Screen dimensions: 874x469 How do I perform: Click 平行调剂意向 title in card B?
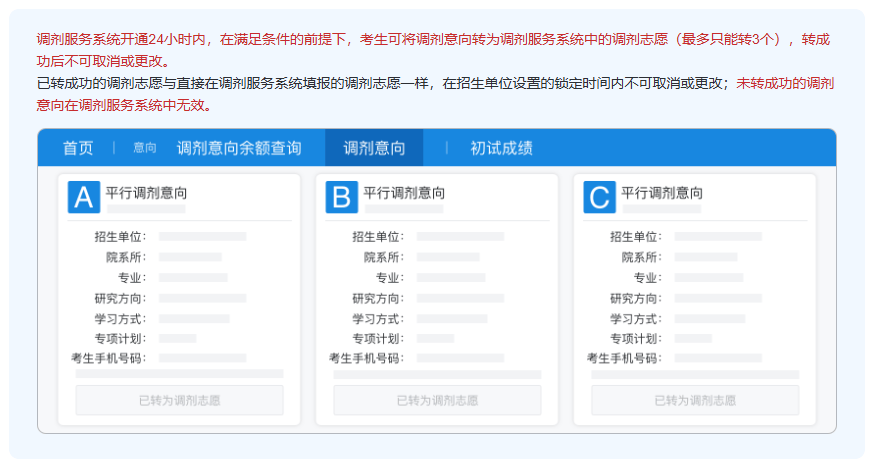pos(404,193)
